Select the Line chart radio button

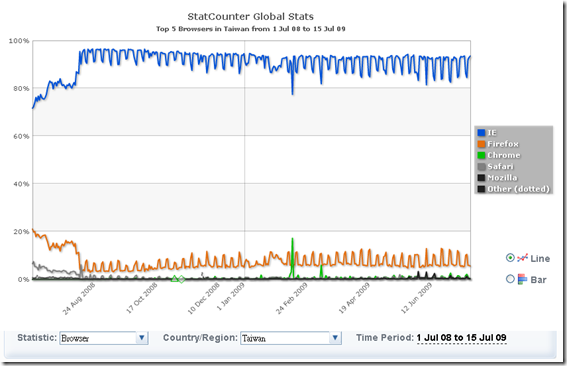510,258
